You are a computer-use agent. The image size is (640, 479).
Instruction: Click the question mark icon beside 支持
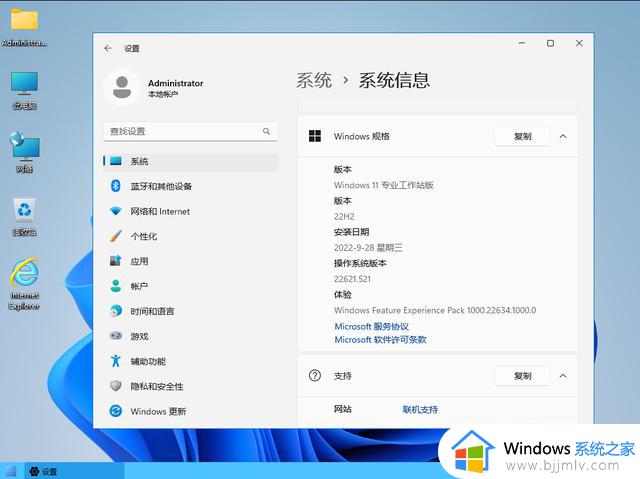(315, 375)
